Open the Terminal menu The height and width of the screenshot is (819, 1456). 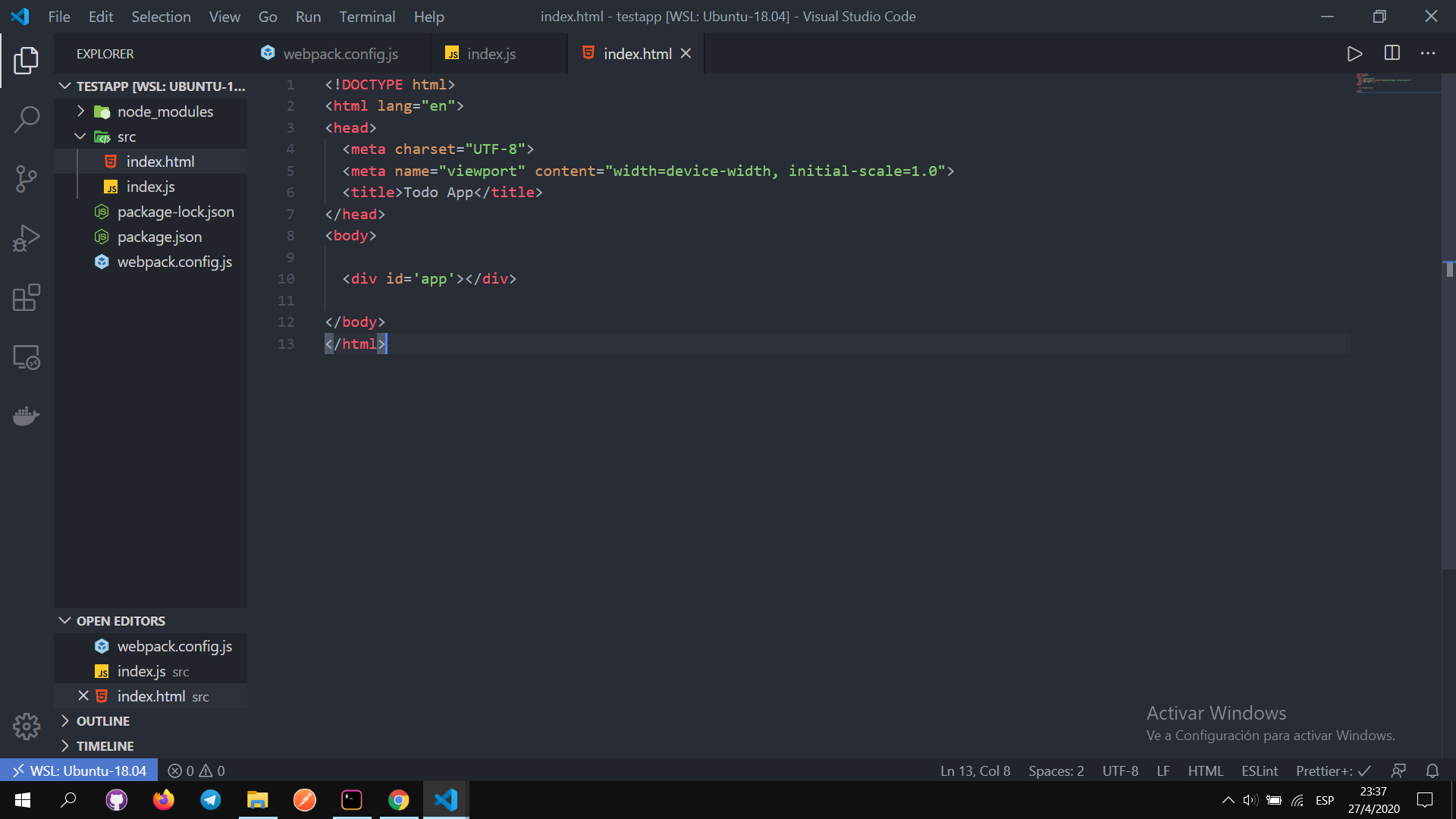pyautogui.click(x=367, y=16)
